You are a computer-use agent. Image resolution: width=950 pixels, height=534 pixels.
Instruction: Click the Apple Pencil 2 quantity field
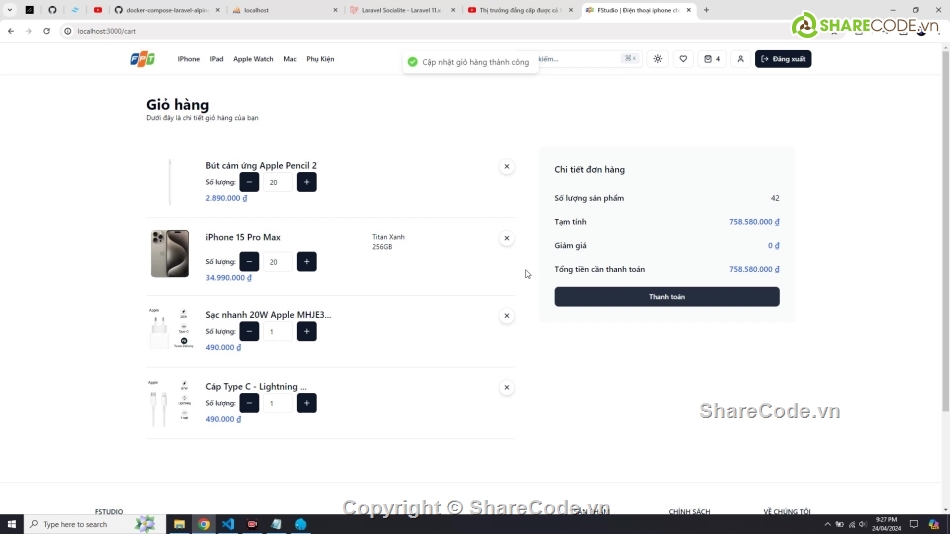pos(278,182)
